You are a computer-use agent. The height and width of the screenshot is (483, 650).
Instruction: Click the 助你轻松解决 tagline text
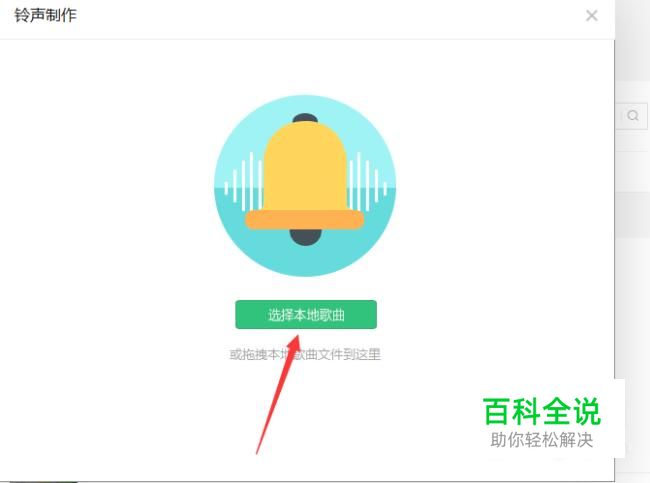[x=542, y=440]
